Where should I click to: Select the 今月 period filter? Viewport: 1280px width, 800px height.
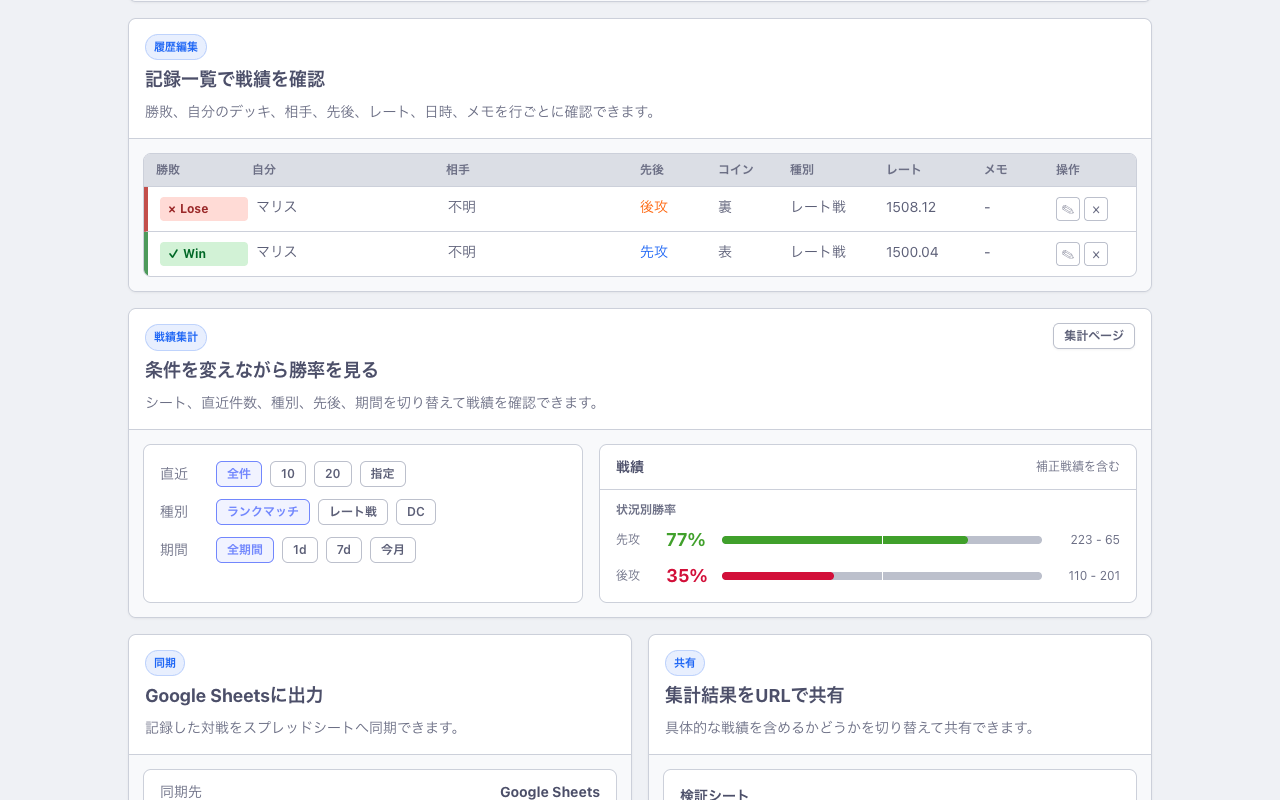pyautogui.click(x=393, y=550)
